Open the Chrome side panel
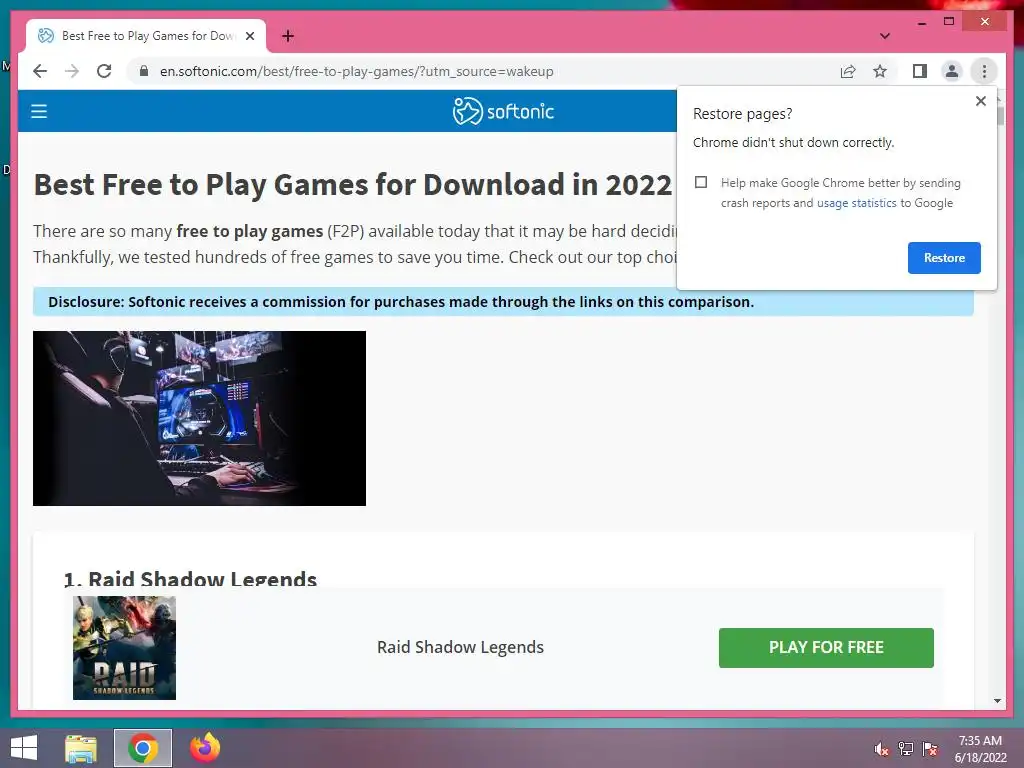 (x=920, y=71)
